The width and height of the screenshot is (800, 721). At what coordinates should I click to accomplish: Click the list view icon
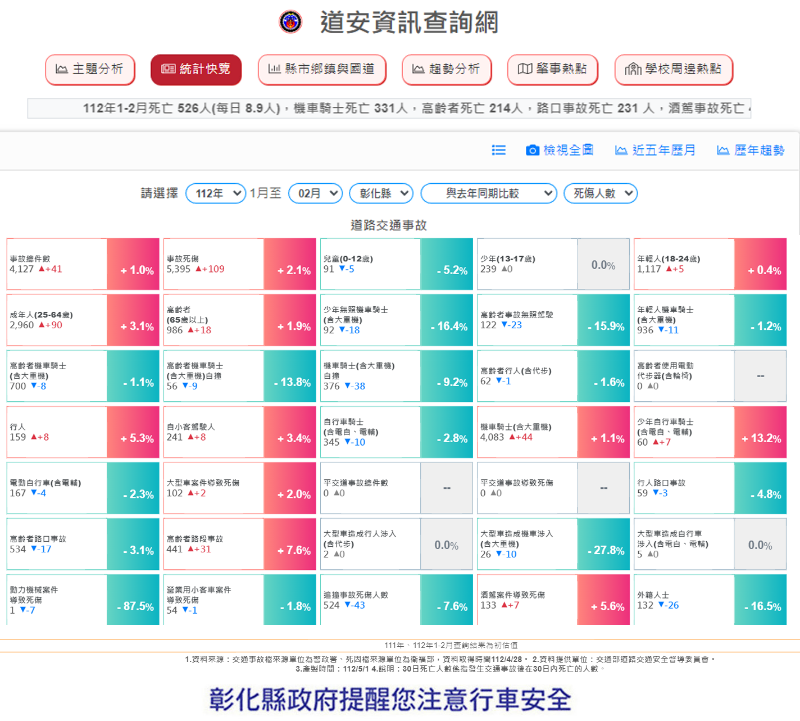pyautogui.click(x=499, y=150)
